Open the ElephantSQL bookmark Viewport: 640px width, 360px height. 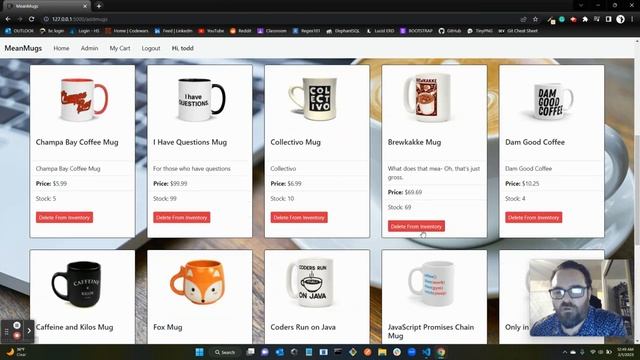click(x=343, y=31)
